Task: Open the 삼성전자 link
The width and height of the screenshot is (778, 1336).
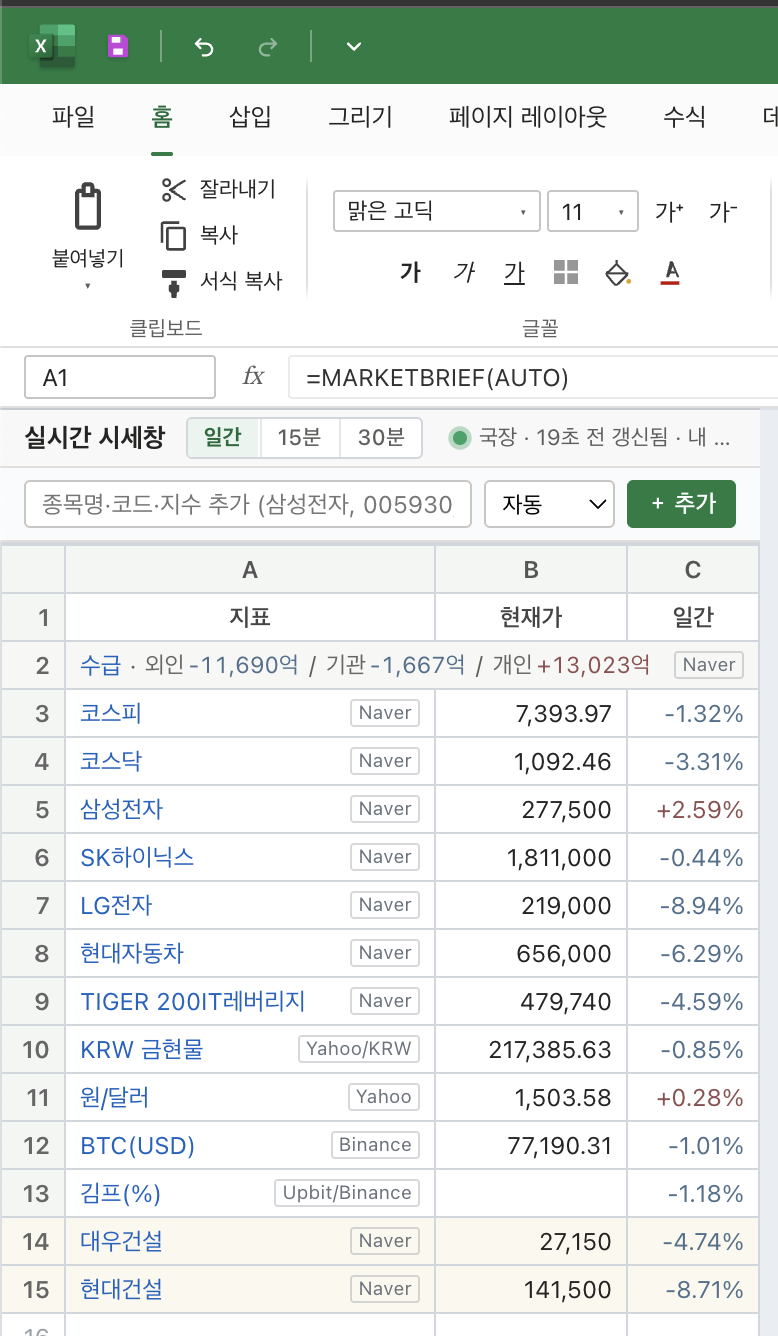Action: coord(121,809)
